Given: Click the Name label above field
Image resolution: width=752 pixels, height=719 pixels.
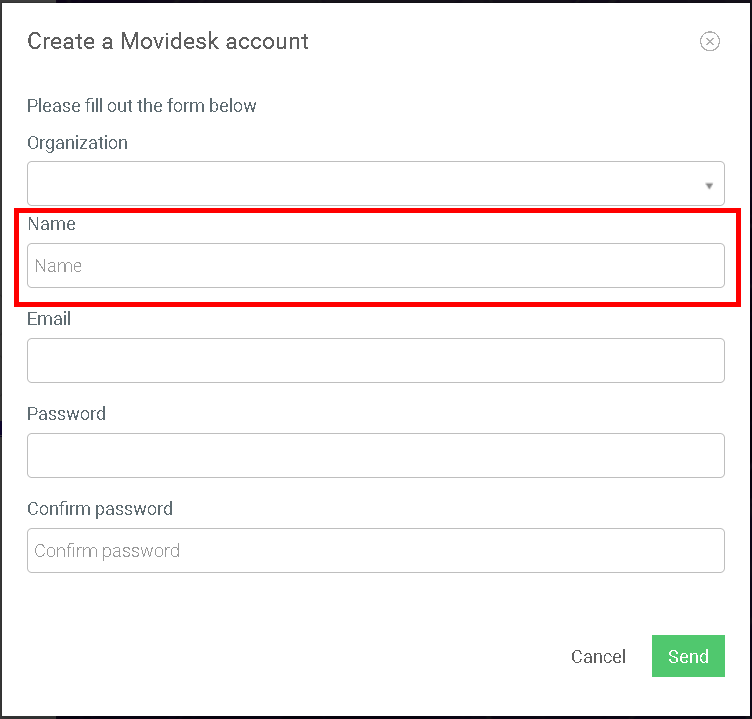Looking at the screenshot, I should coord(51,224).
